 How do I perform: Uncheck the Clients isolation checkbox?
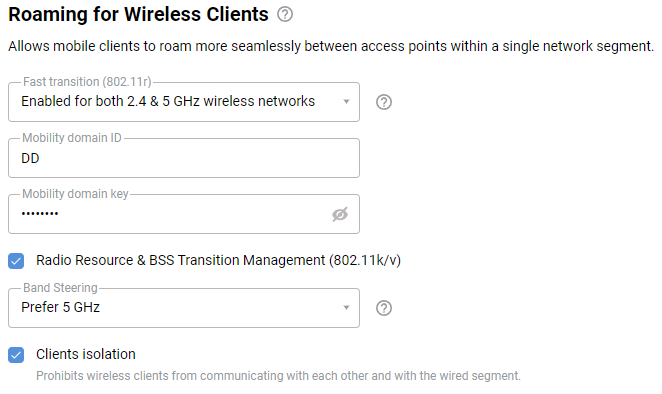(x=16, y=355)
